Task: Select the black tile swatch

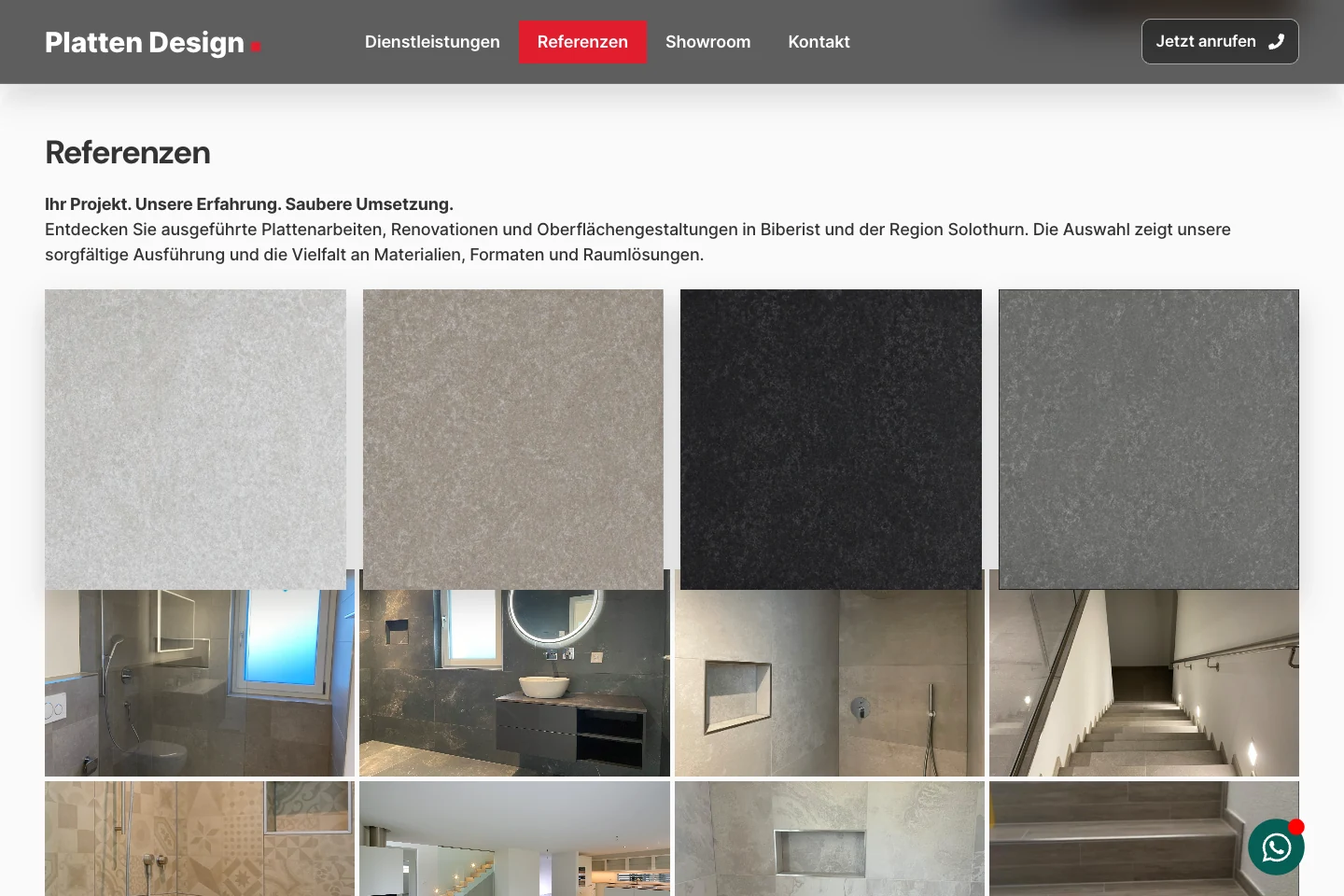Action: coord(831,440)
